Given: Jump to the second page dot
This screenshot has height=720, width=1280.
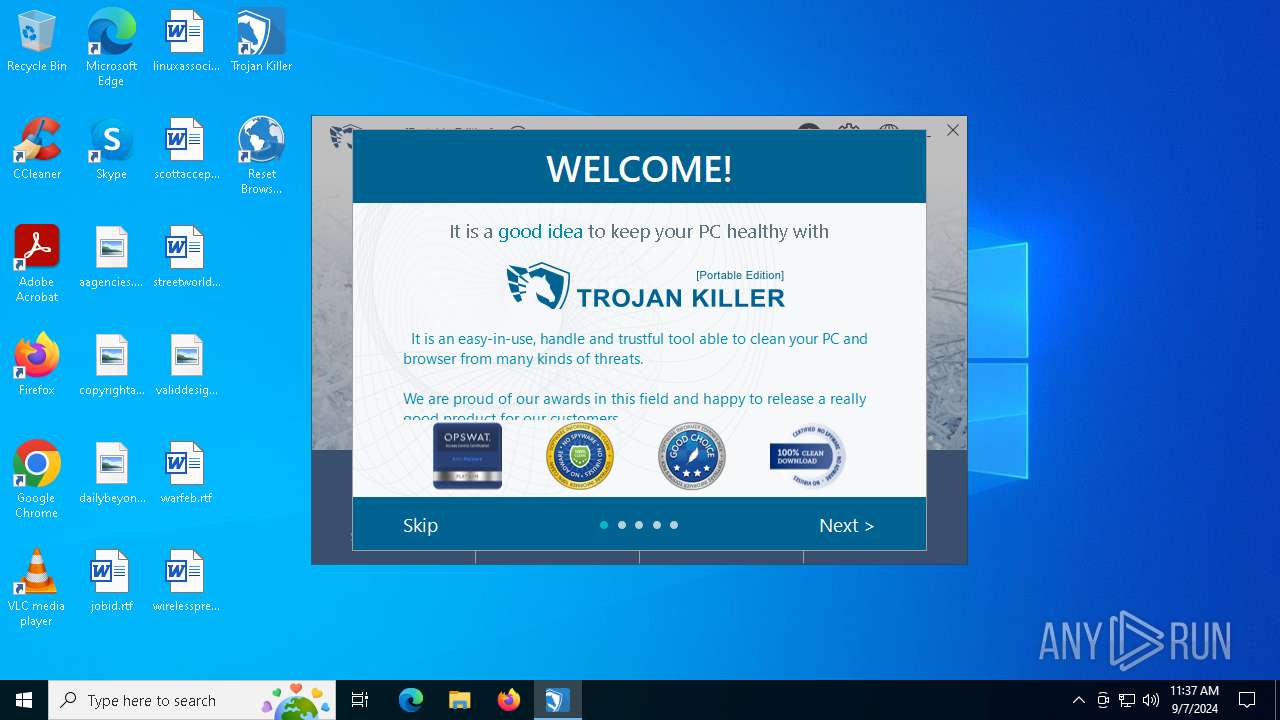Looking at the screenshot, I should click(x=622, y=525).
